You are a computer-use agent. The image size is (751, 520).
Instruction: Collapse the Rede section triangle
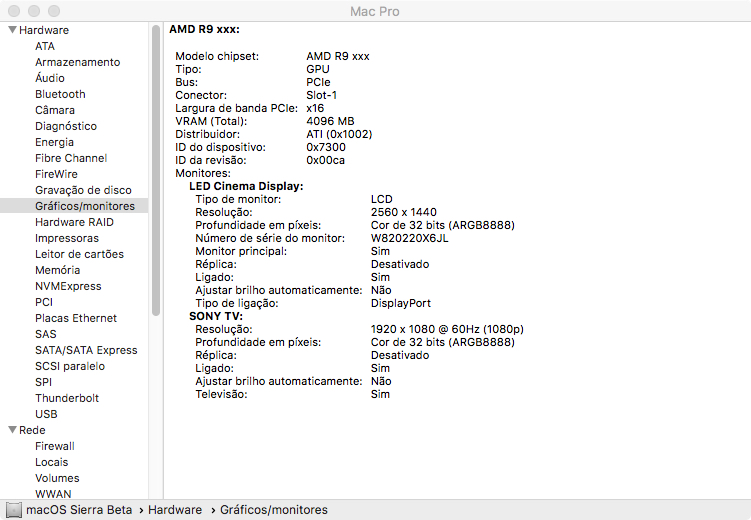click(x=12, y=430)
